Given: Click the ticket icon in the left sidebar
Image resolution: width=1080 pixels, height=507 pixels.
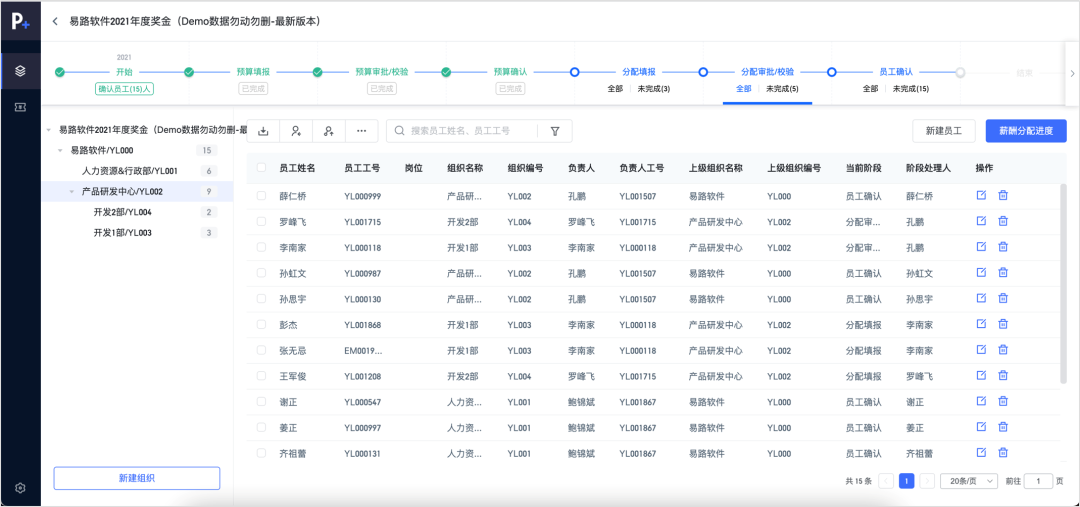Looking at the screenshot, I should tap(20, 106).
